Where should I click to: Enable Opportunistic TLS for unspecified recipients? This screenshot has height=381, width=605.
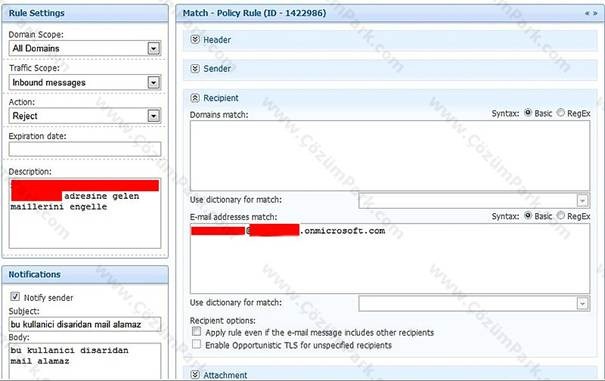pos(197,344)
